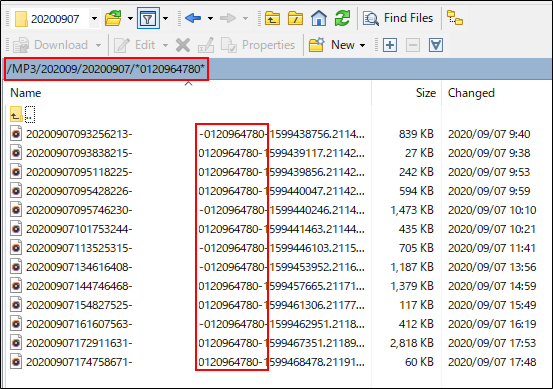553x389 pixels.
Task: Click date 2020/09/07 9:40
Action: 489,134
